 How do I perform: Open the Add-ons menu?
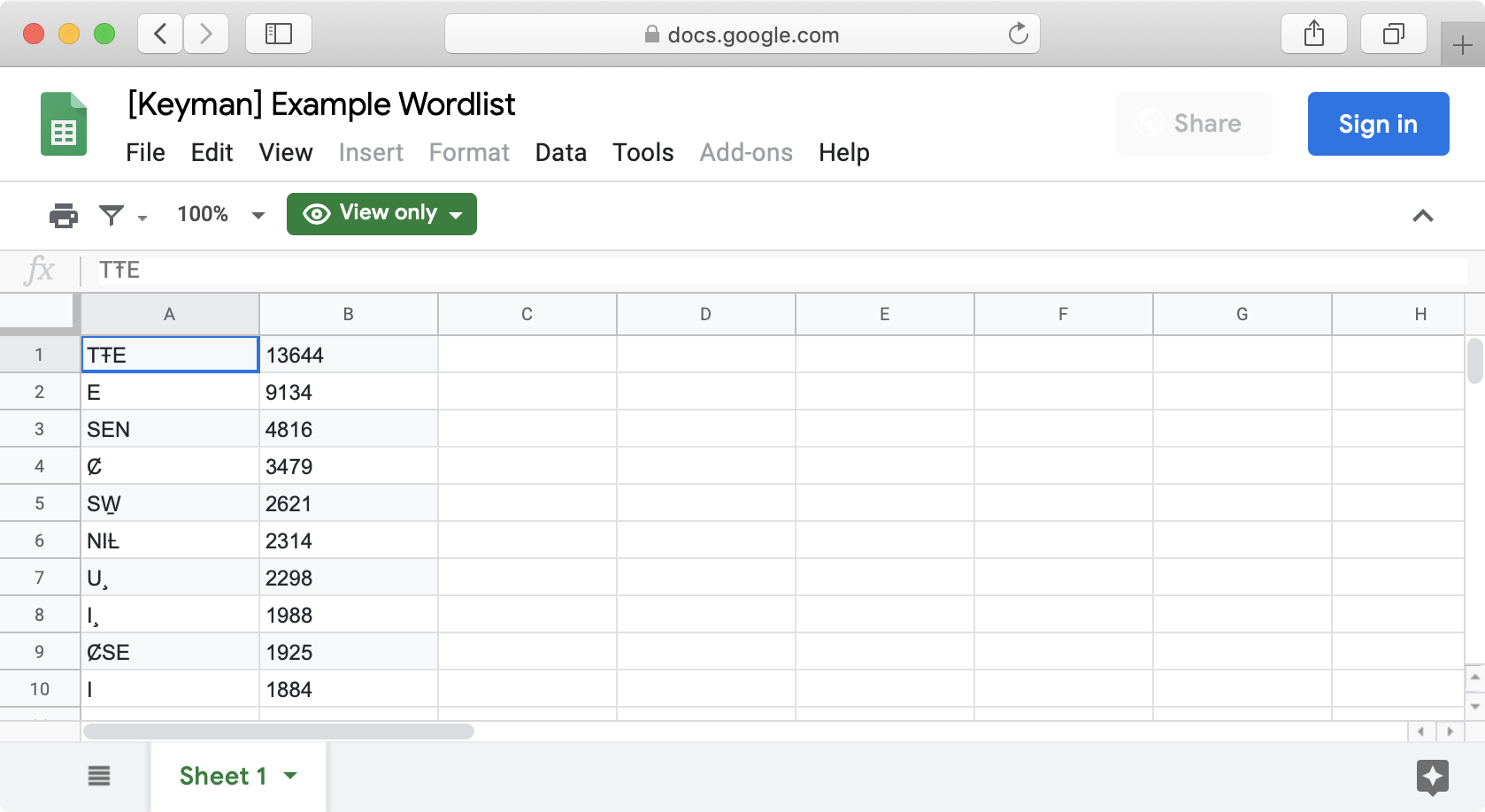746,153
